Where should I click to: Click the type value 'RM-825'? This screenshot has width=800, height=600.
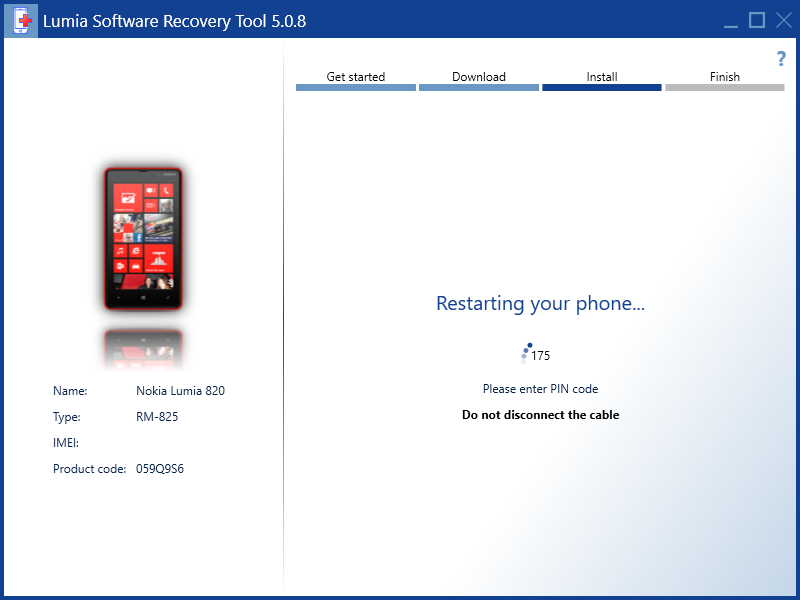pyautogui.click(x=157, y=417)
